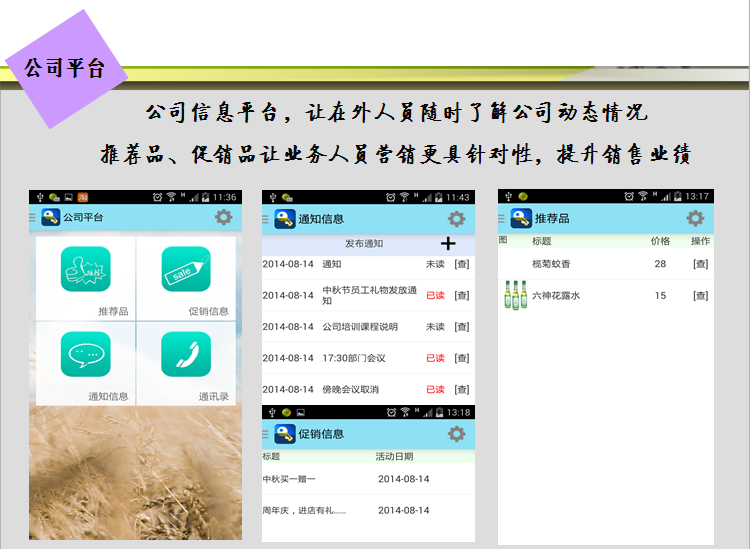Click [查] for 傍晚会议取消
The width and height of the screenshot is (750, 549).
click(x=462, y=389)
